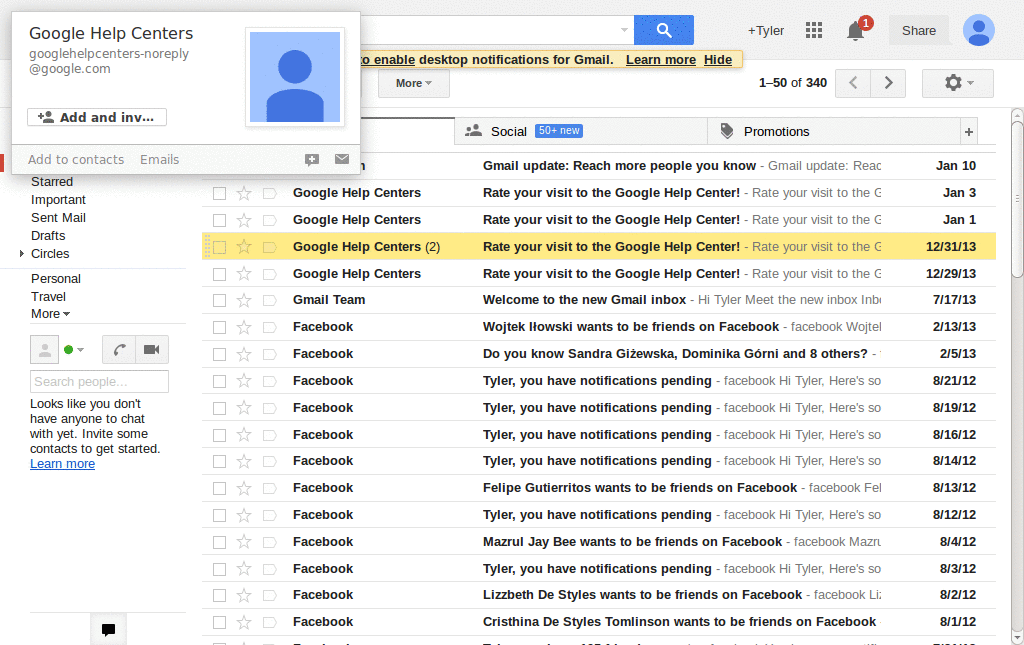Star the Facebook email dated 8/13/12
The image size is (1024, 645).
point(244,488)
